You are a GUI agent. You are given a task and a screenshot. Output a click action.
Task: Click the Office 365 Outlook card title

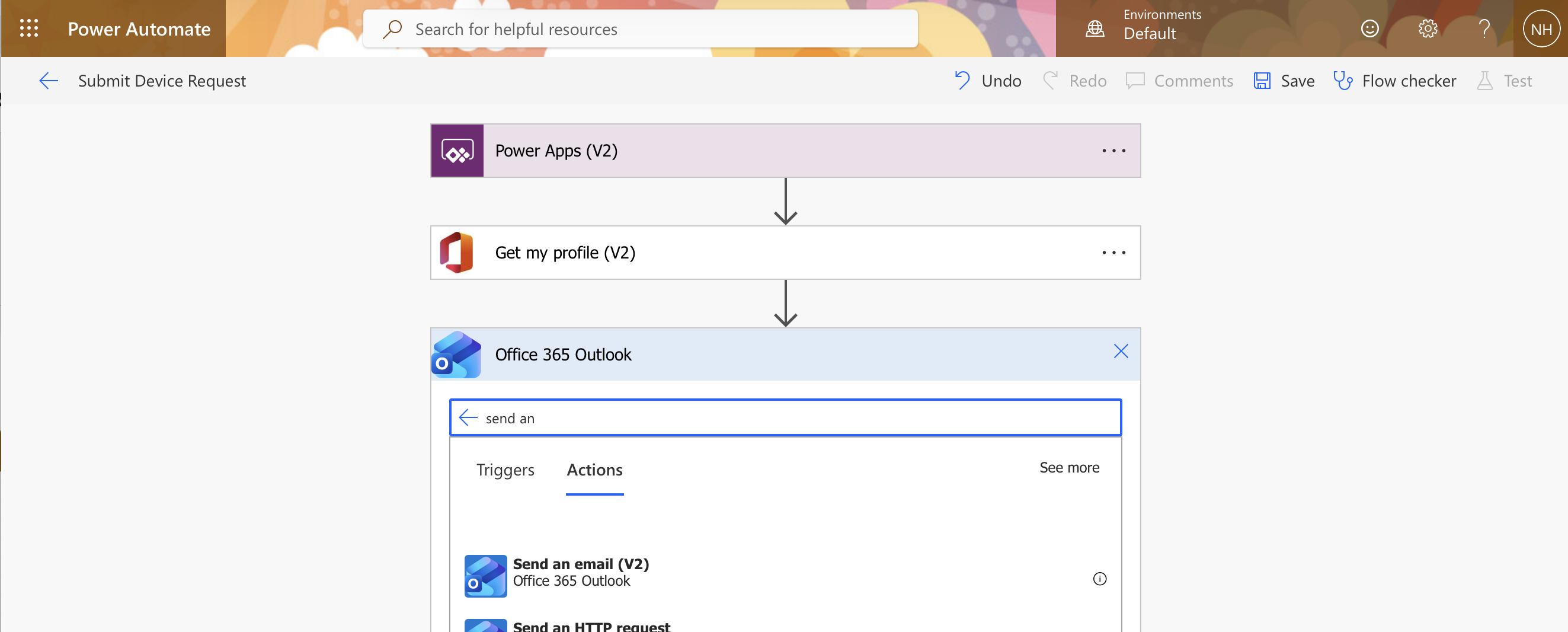(563, 355)
